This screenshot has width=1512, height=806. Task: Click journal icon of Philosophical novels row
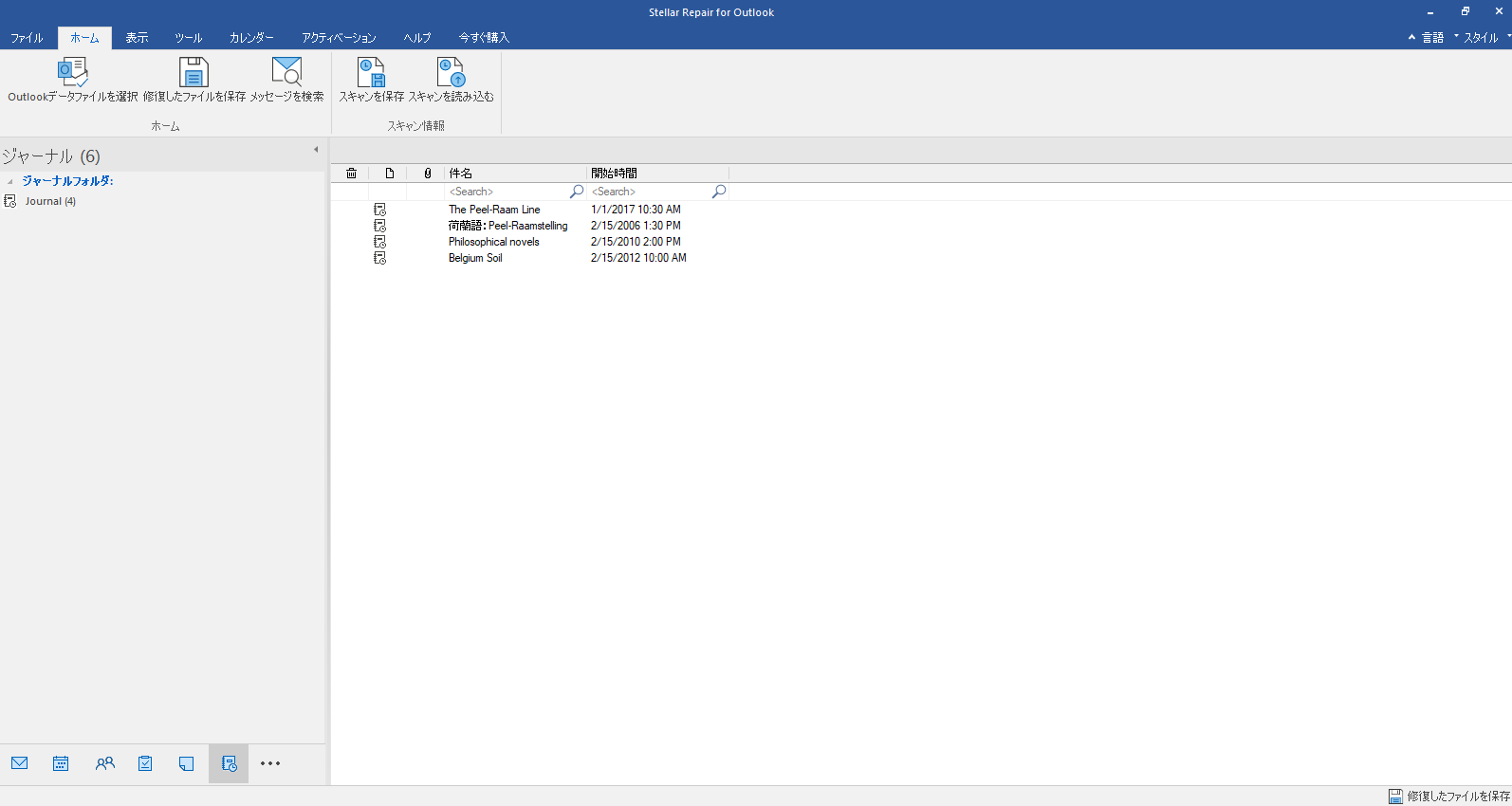380,242
